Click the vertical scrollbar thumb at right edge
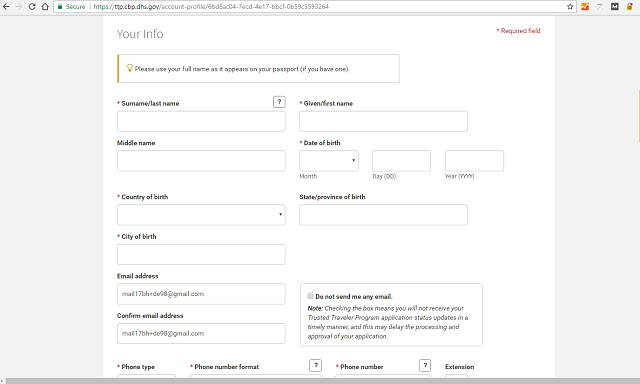 (x=639, y=116)
